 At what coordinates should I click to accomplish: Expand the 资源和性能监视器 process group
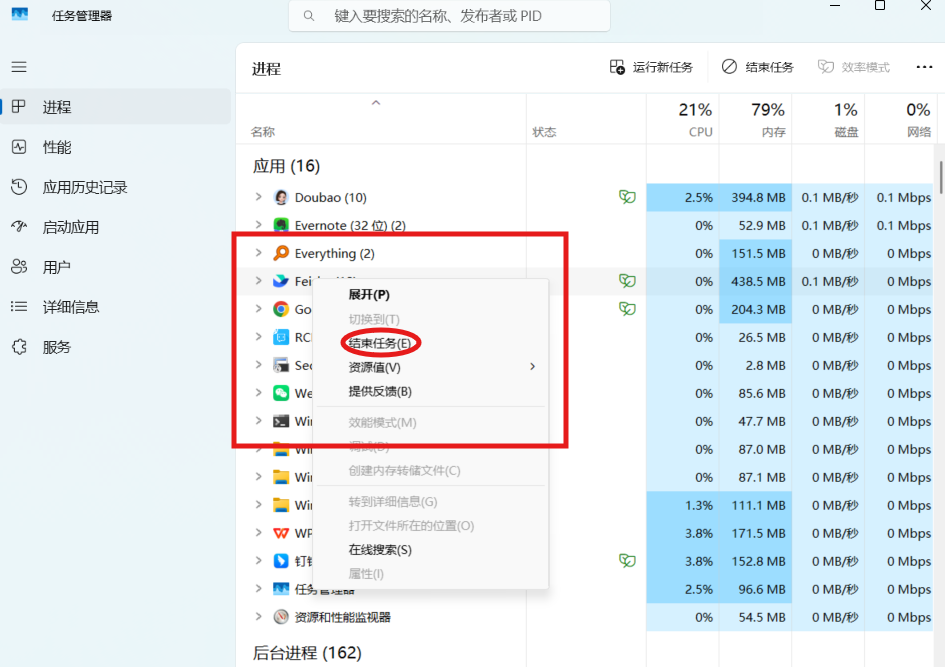258,617
